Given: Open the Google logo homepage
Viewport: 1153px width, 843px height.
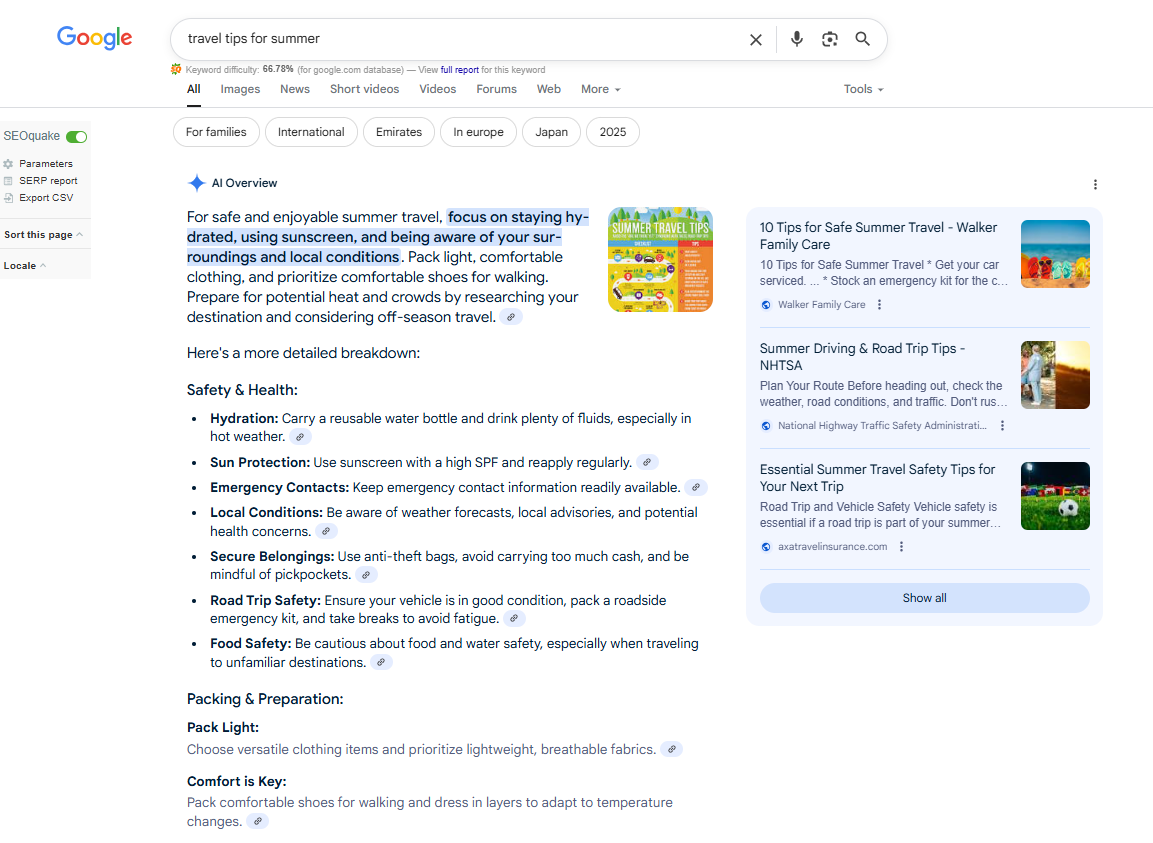Looking at the screenshot, I should pos(94,38).
